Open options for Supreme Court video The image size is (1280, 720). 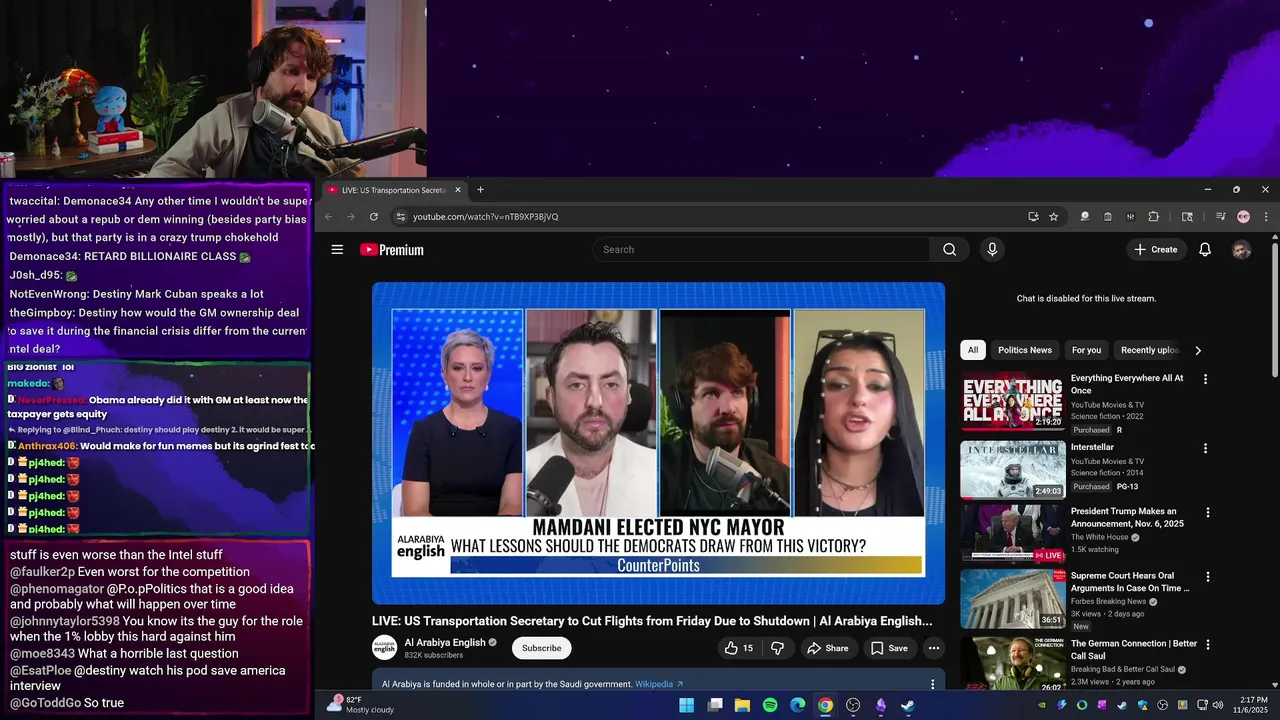click(1207, 577)
